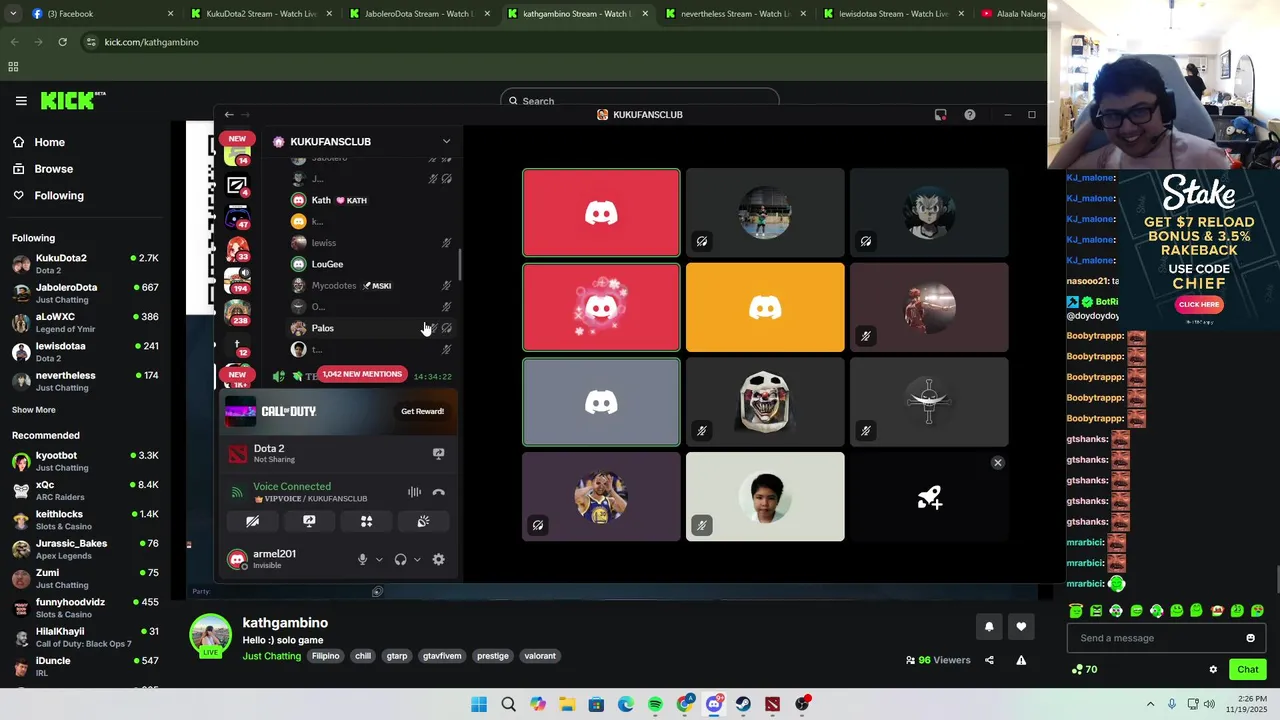Jump to 1,042 New Mentions

click(362, 374)
